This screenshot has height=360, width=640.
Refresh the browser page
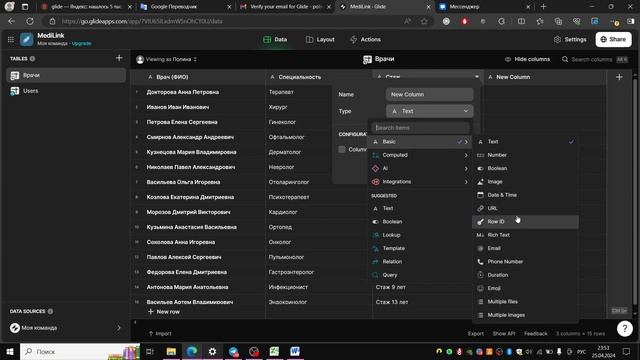click(x=30, y=21)
